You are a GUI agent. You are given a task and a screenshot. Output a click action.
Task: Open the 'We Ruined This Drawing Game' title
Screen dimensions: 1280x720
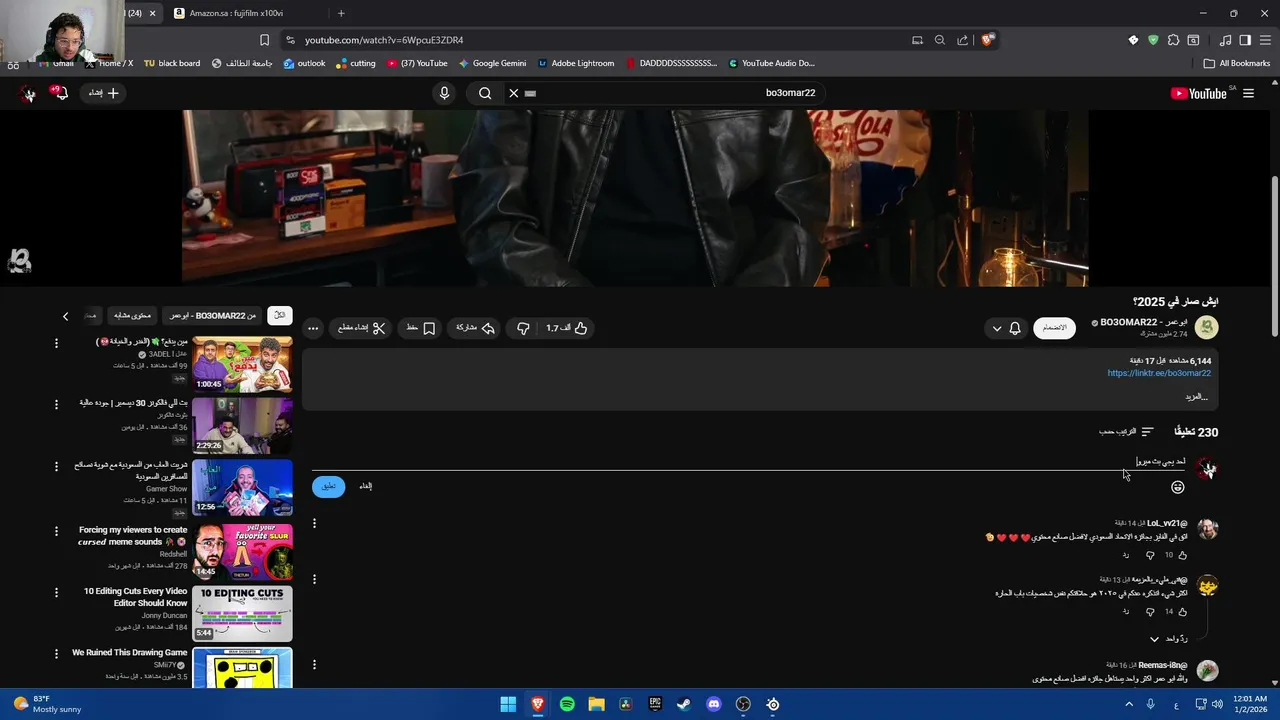pyautogui.click(x=130, y=653)
